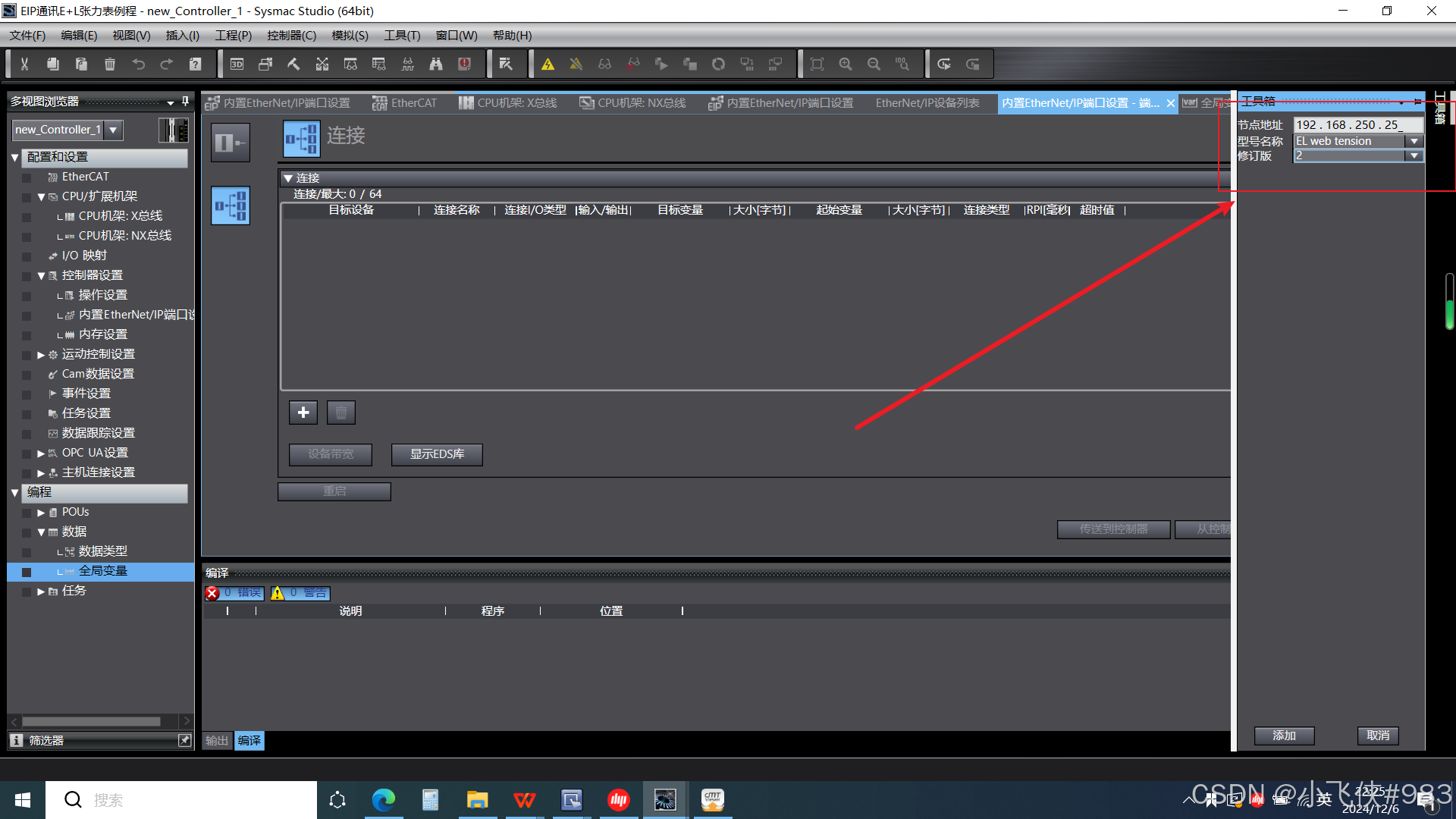Image resolution: width=1456 pixels, height=819 pixels.
Task: Click the Delete trash icon in toolbar
Action: coord(110,64)
